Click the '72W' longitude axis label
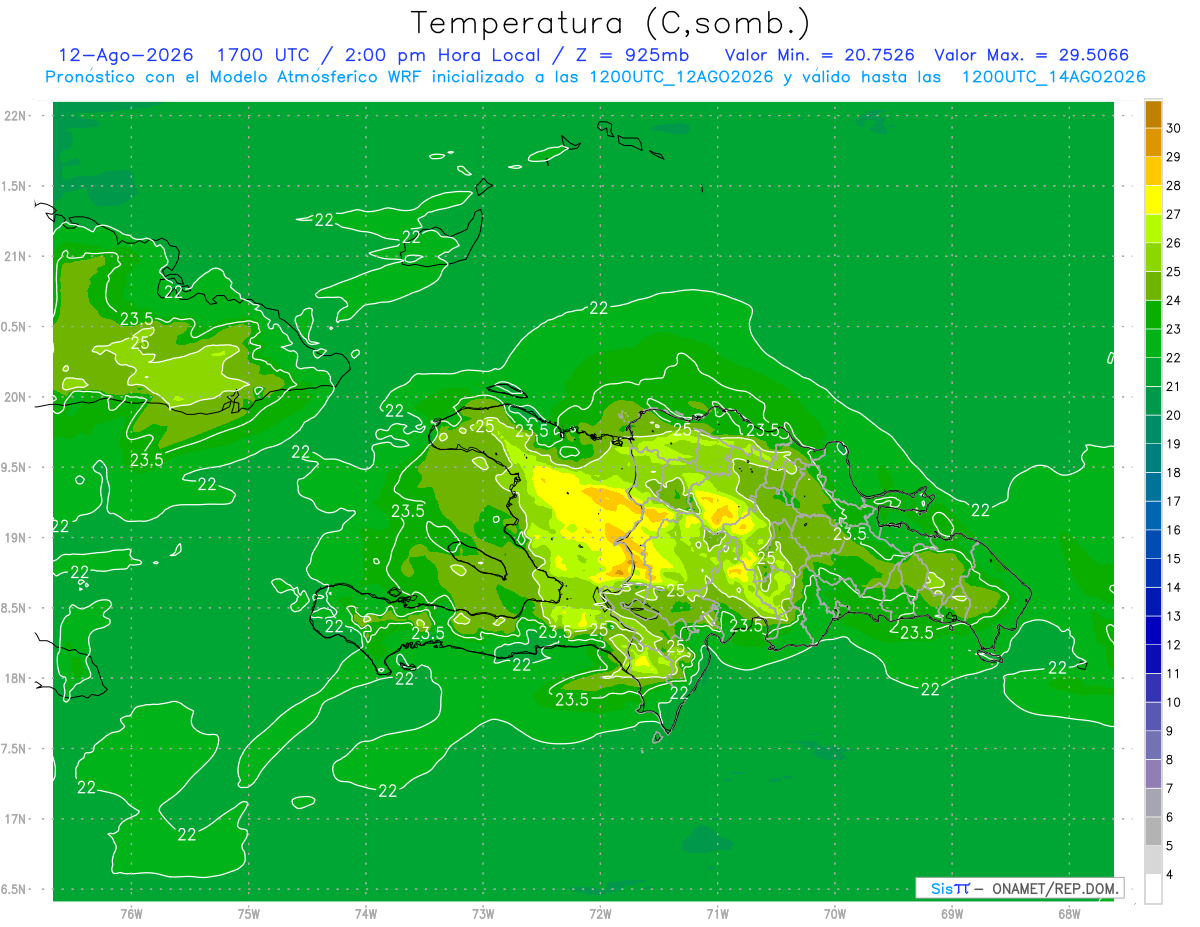The image size is (1200, 927). [x=600, y=913]
